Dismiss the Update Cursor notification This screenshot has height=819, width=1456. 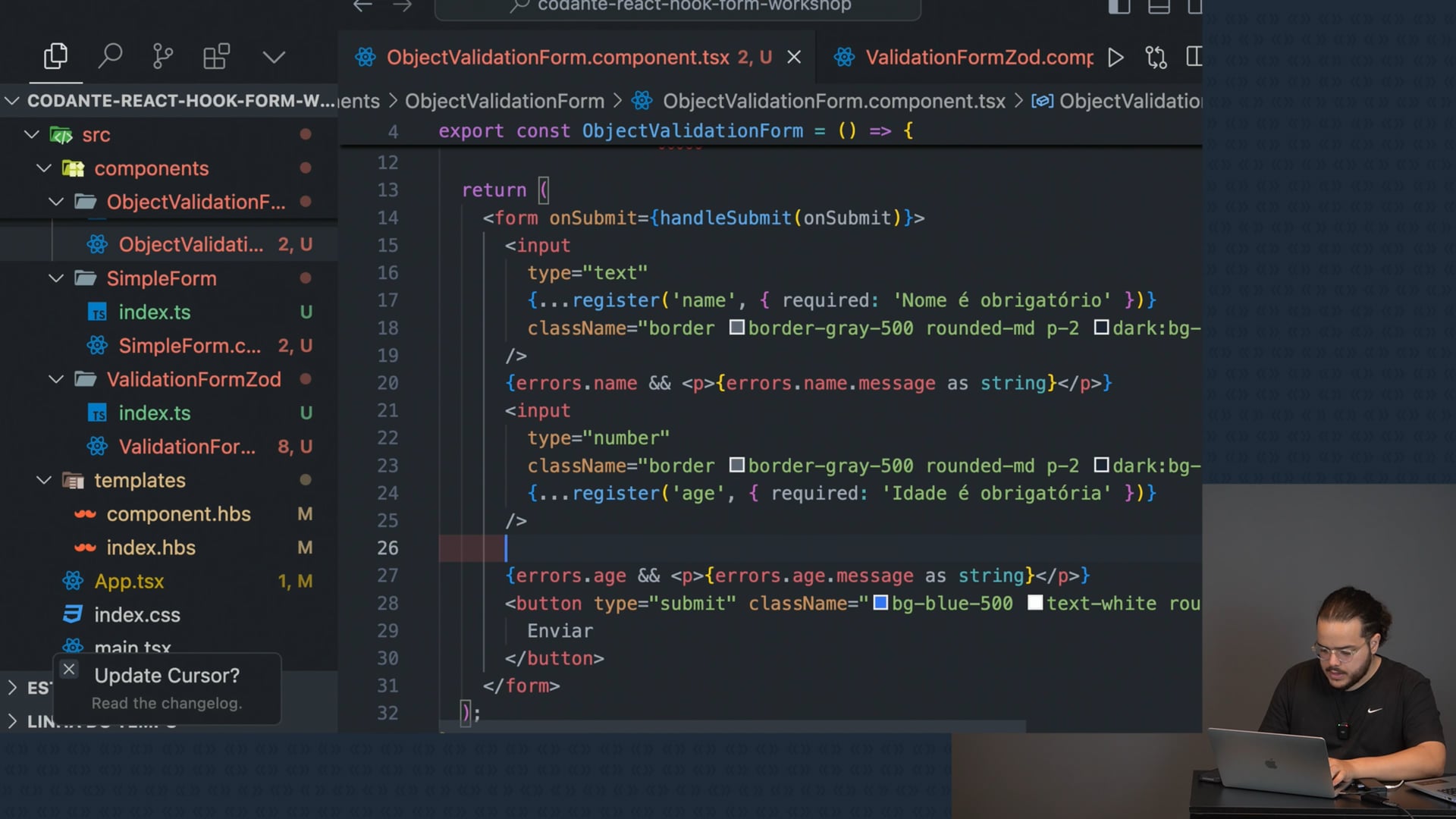pyautogui.click(x=69, y=669)
